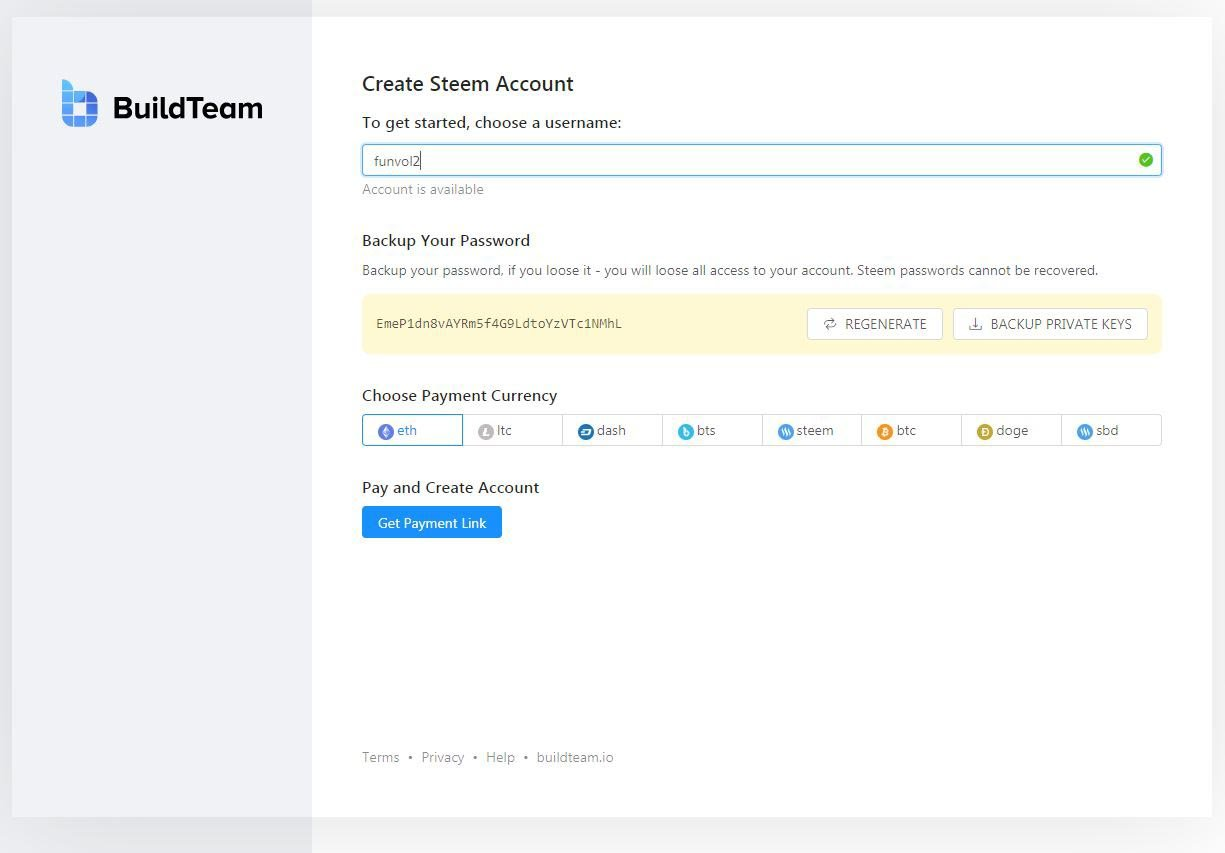Click the 'Backup Your Password' heading
This screenshot has height=853, width=1225.
pos(446,240)
